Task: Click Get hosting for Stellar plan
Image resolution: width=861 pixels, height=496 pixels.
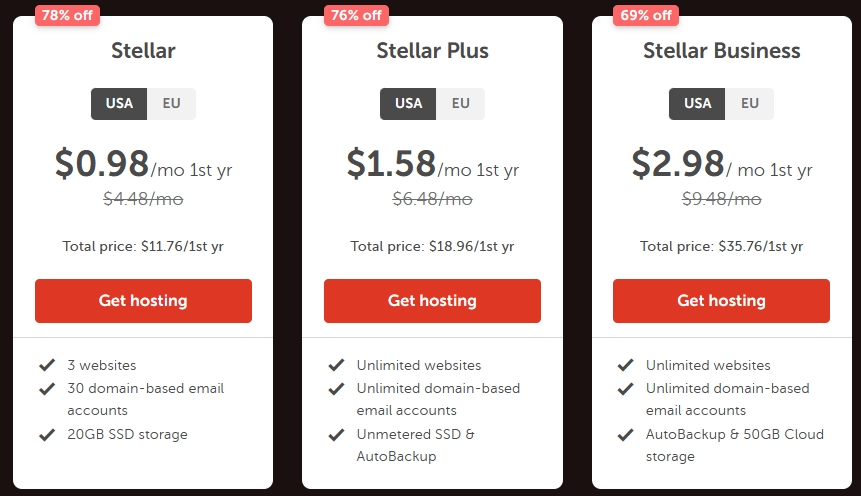Action: click(143, 301)
